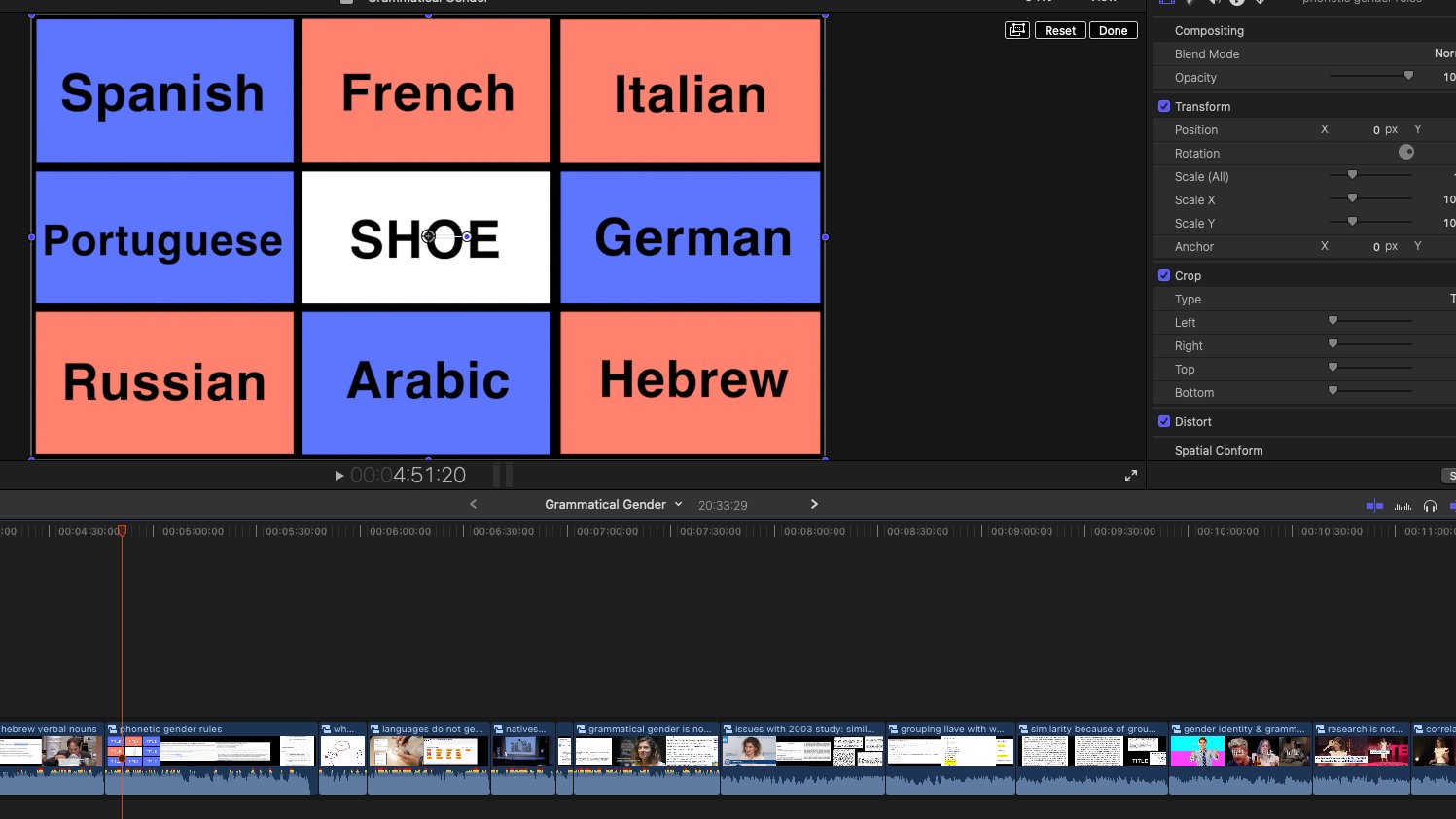The width and height of the screenshot is (1456, 819).
Task: Click the Spatial Conform section header
Action: tap(1219, 450)
